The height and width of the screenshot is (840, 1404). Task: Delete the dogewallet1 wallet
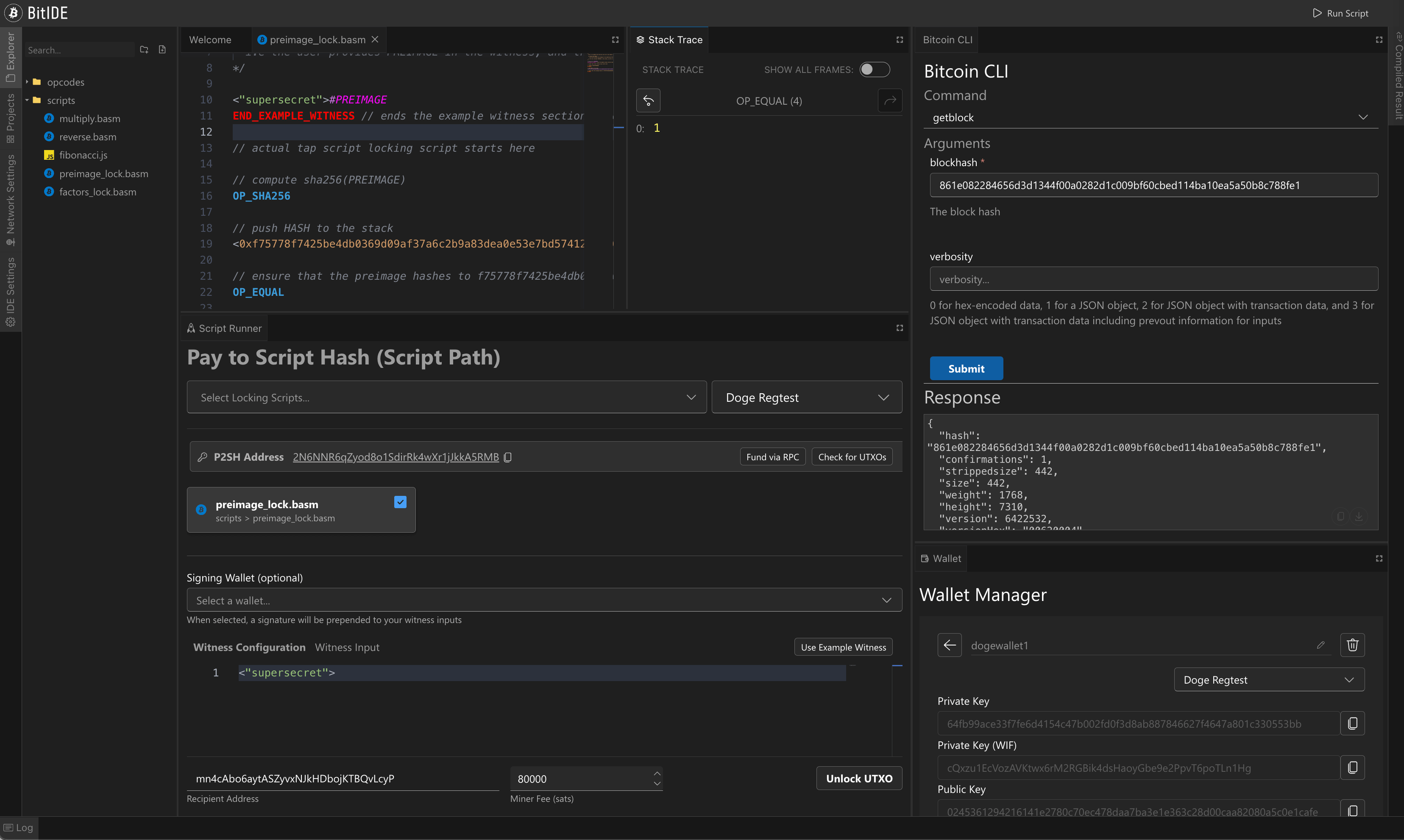tap(1352, 645)
